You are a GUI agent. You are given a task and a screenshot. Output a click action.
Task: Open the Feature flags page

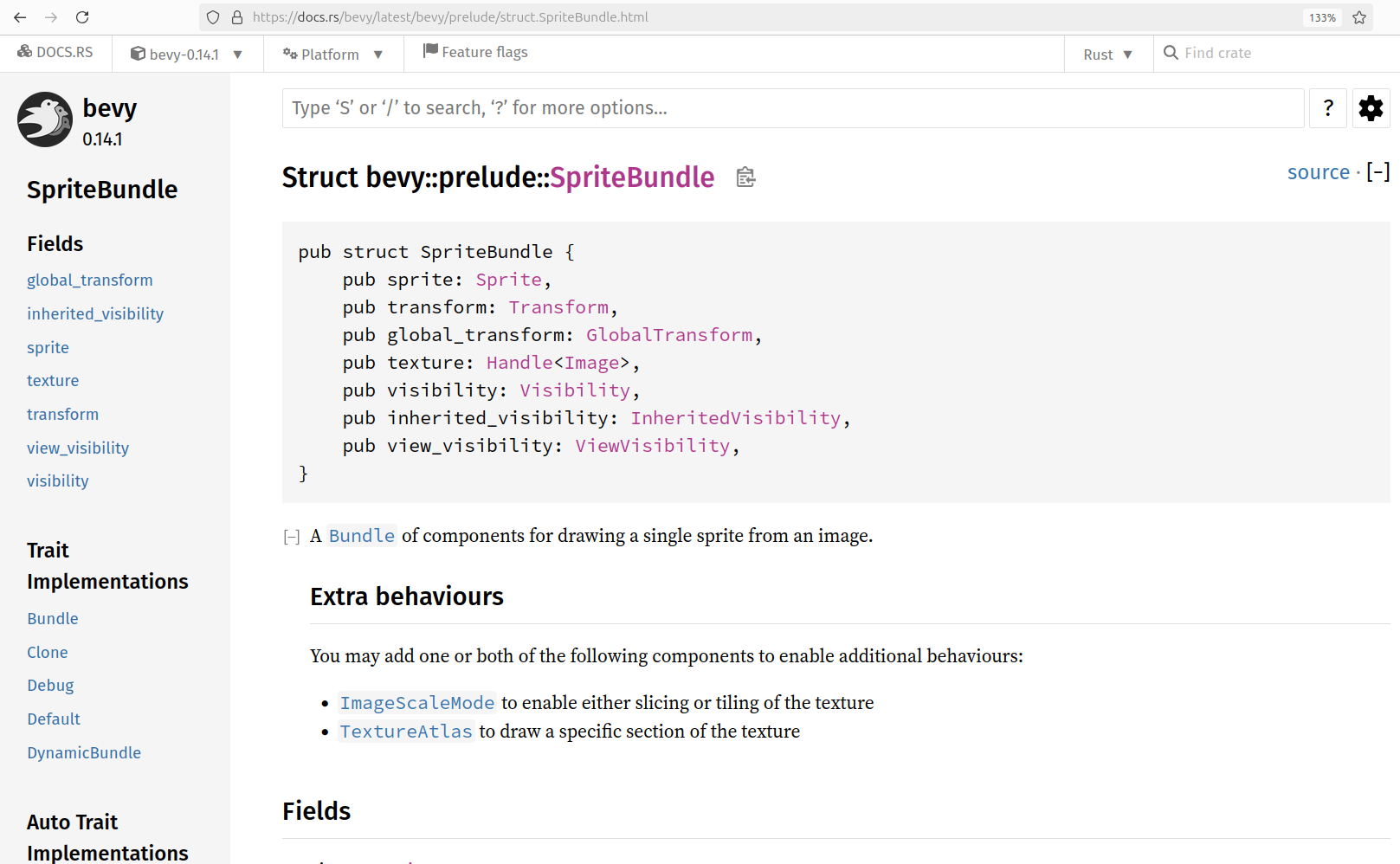click(475, 52)
